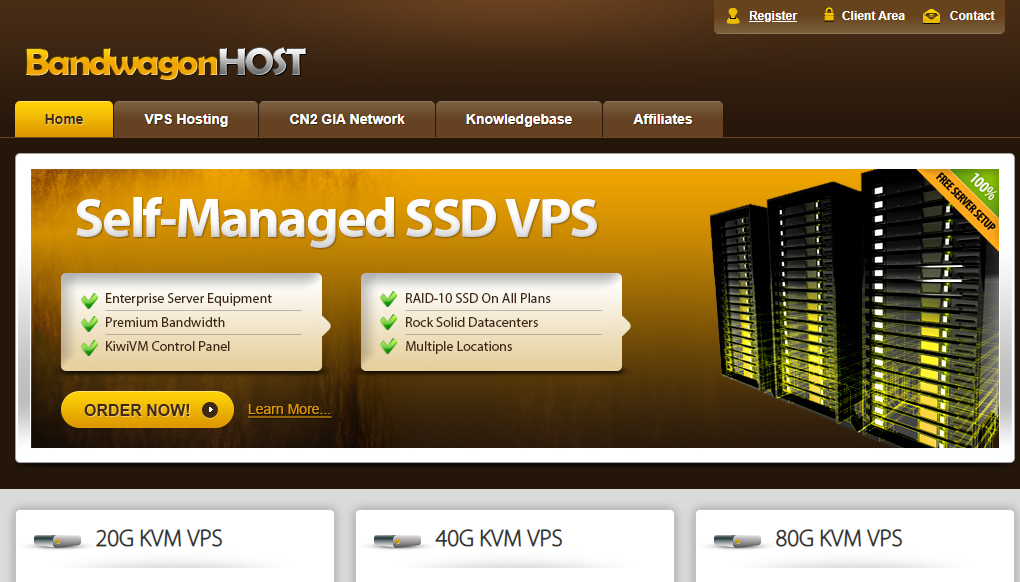The image size is (1020, 582).
Task: Click the Register user icon
Action: coord(733,16)
